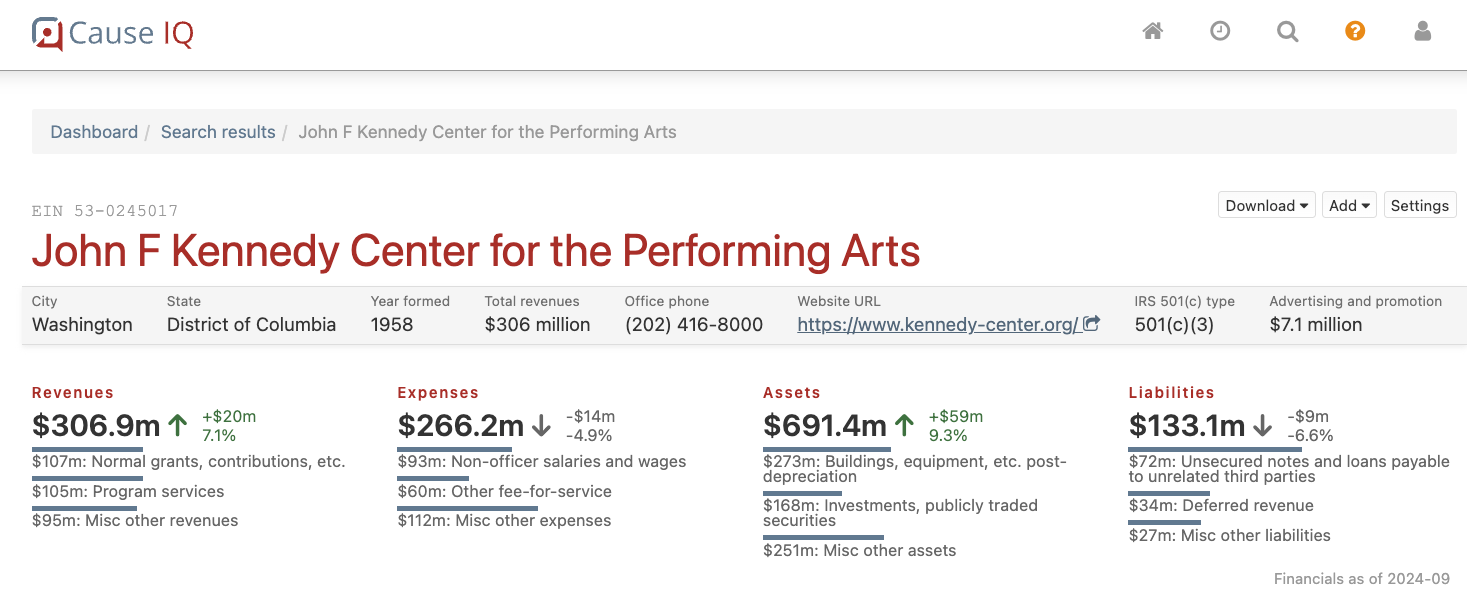Click '$60m: Other fee-for-service' line

[x=505, y=491]
